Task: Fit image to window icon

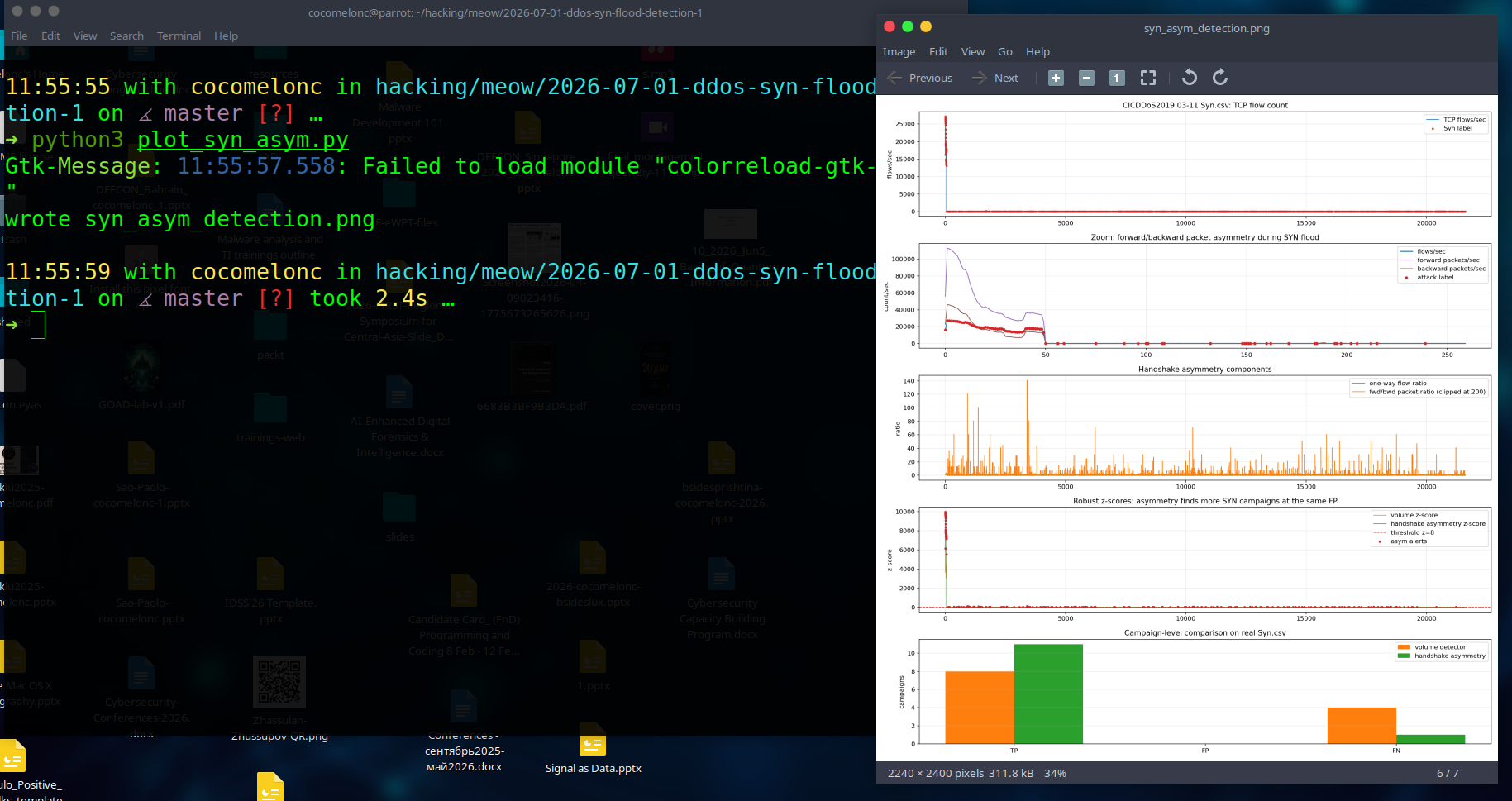Action: 1148,78
